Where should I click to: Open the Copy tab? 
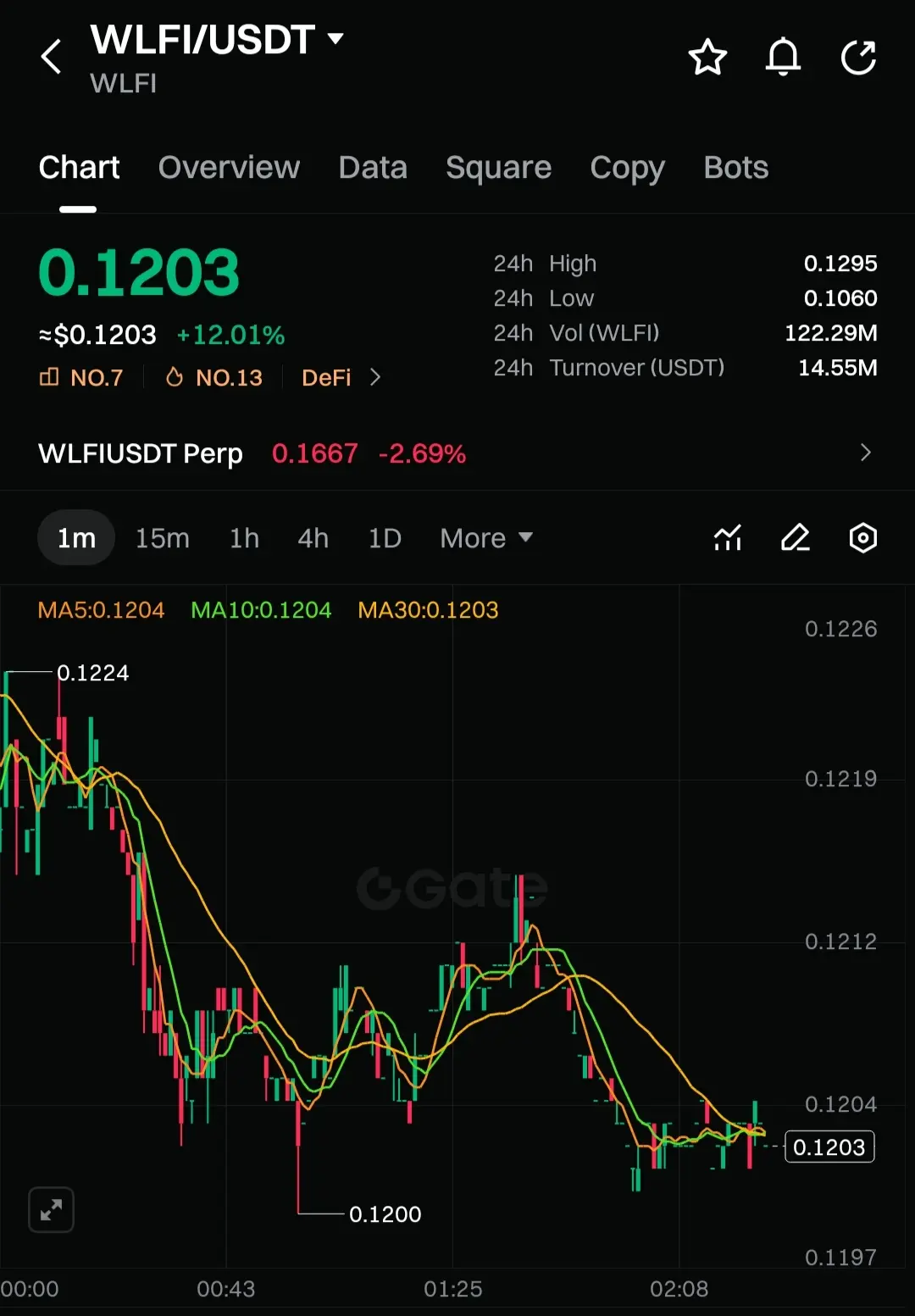(627, 168)
